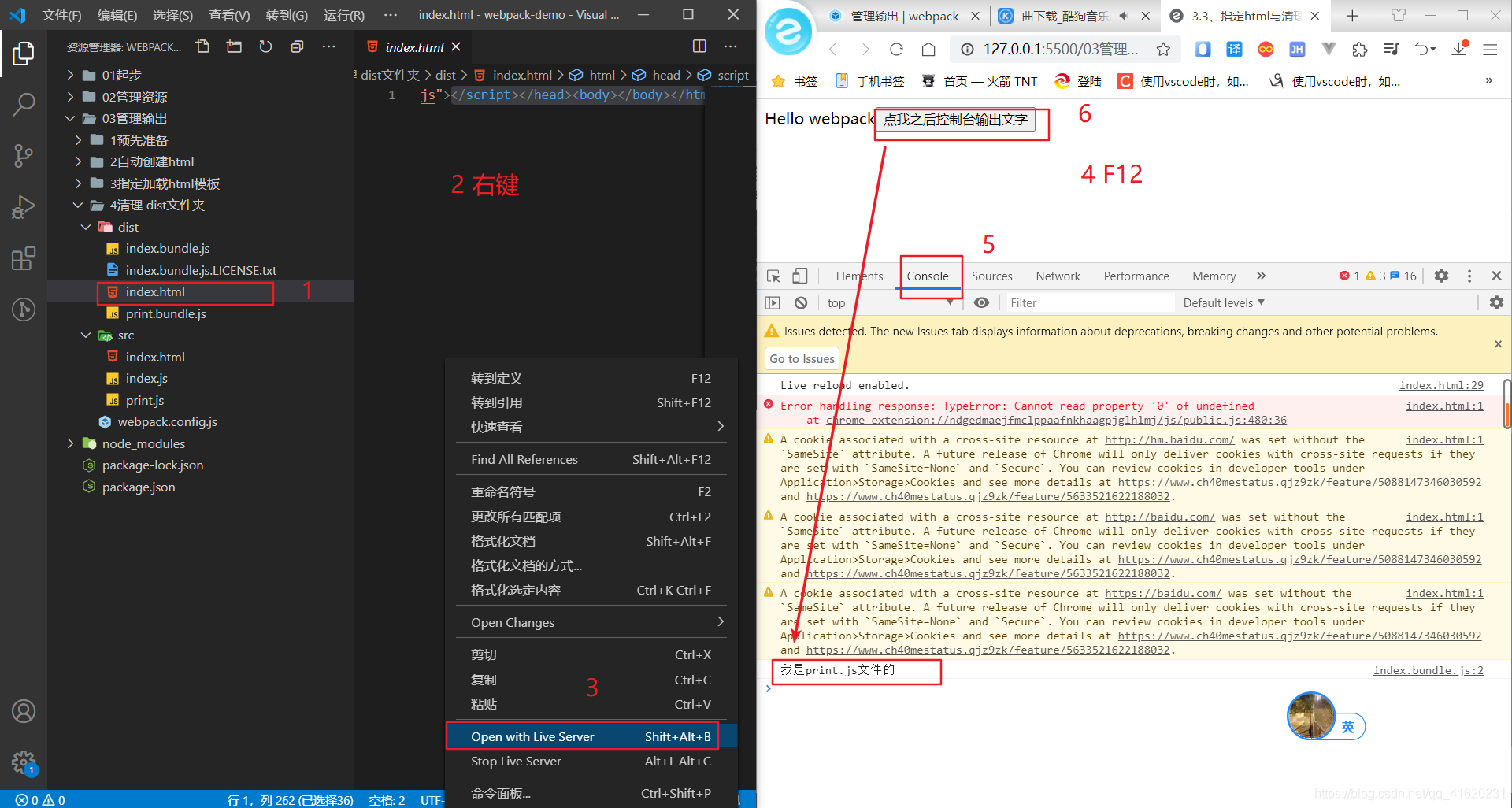
Task: Close the index.html editor tab
Action: 456,47
